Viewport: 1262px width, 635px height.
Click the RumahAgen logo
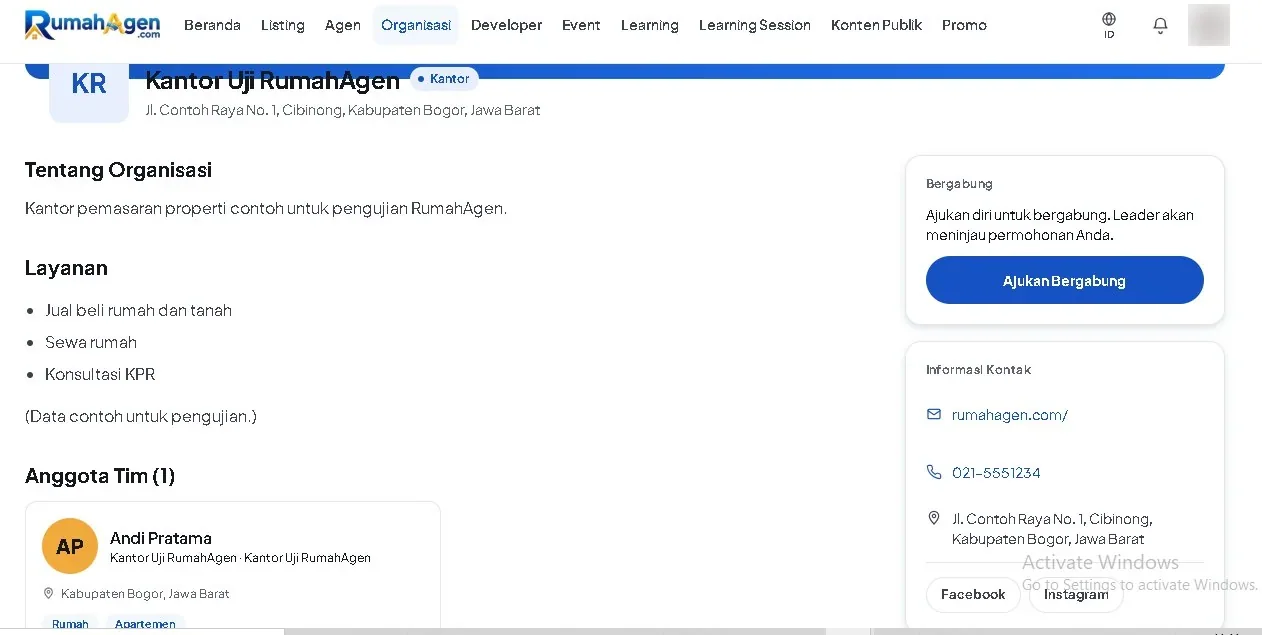click(x=92, y=25)
